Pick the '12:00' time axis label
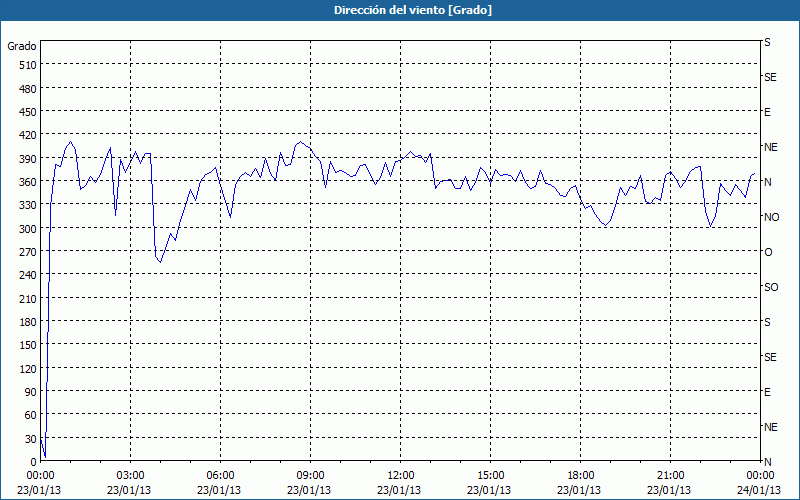Image resolution: width=800 pixels, height=500 pixels. 401,476
